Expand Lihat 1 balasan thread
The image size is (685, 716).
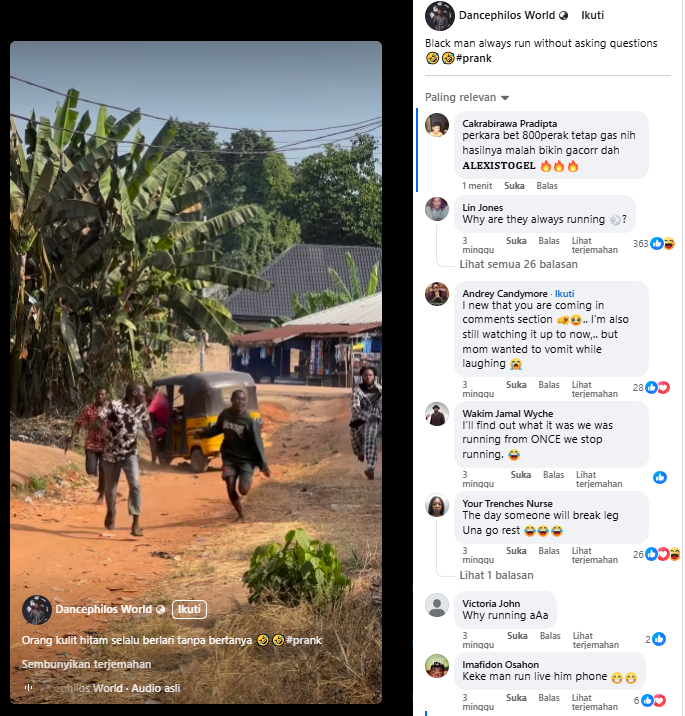point(496,575)
